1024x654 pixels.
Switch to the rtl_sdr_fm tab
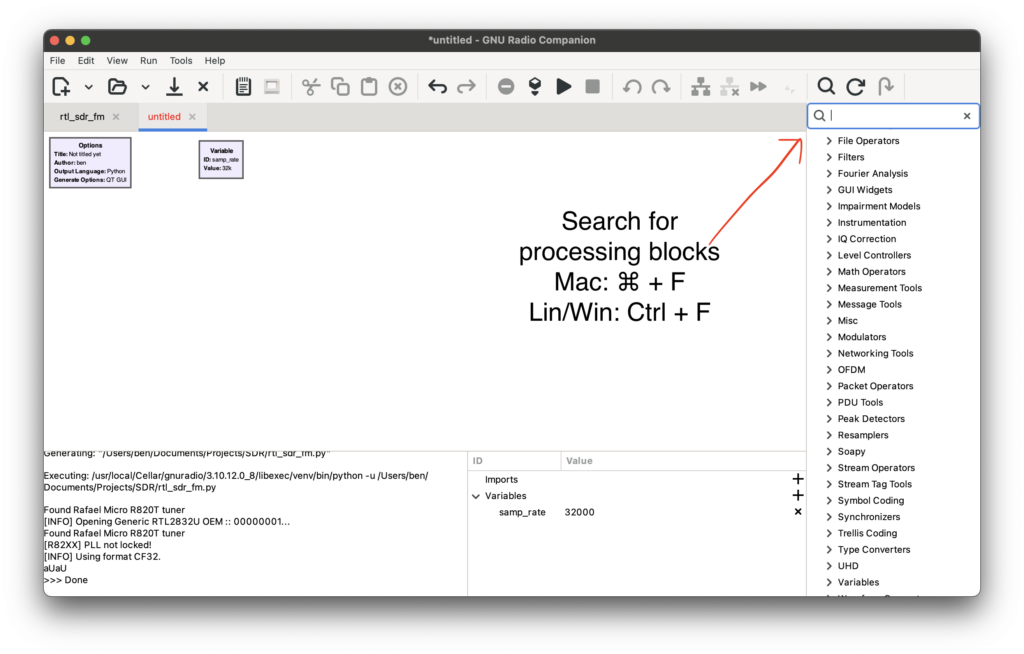click(x=82, y=117)
